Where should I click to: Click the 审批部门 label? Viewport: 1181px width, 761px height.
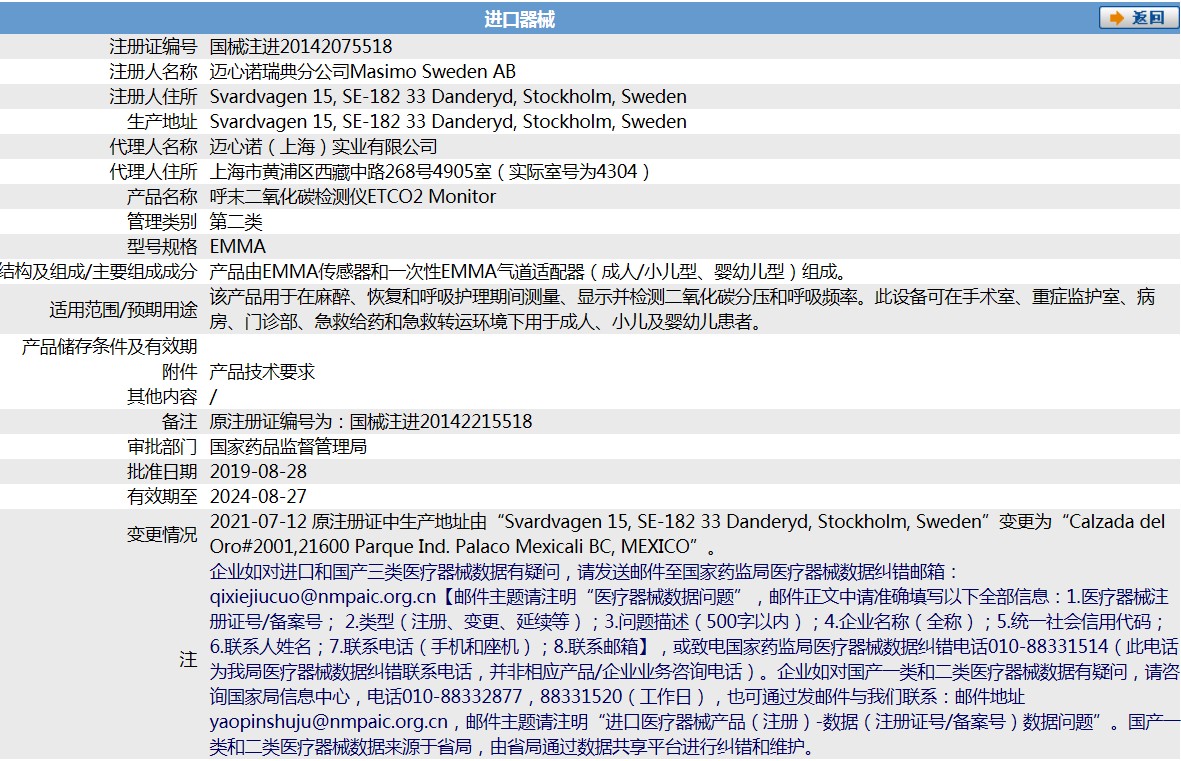tap(162, 447)
